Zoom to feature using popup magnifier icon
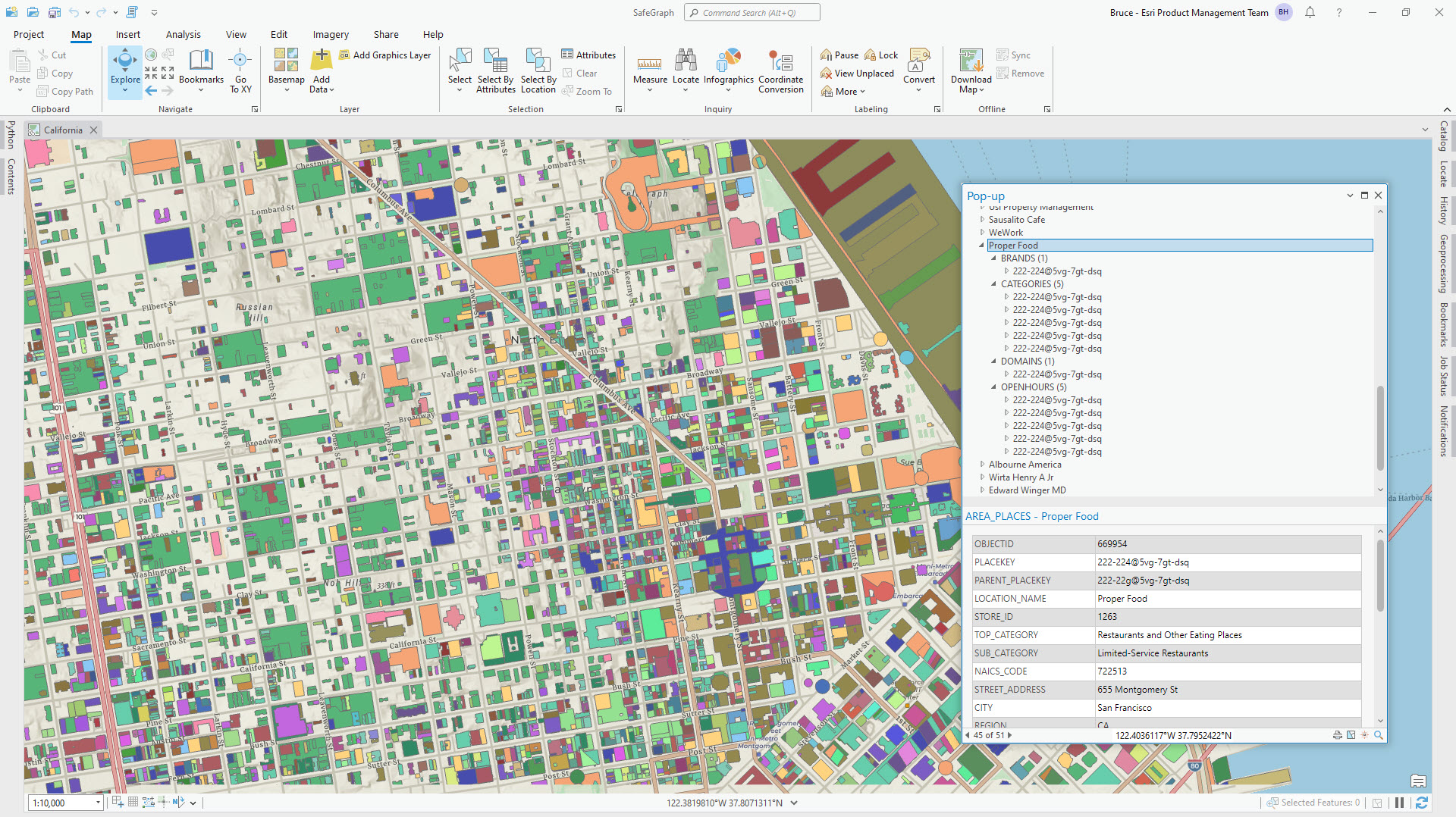The width and height of the screenshot is (1456, 817). click(x=1379, y=735)
